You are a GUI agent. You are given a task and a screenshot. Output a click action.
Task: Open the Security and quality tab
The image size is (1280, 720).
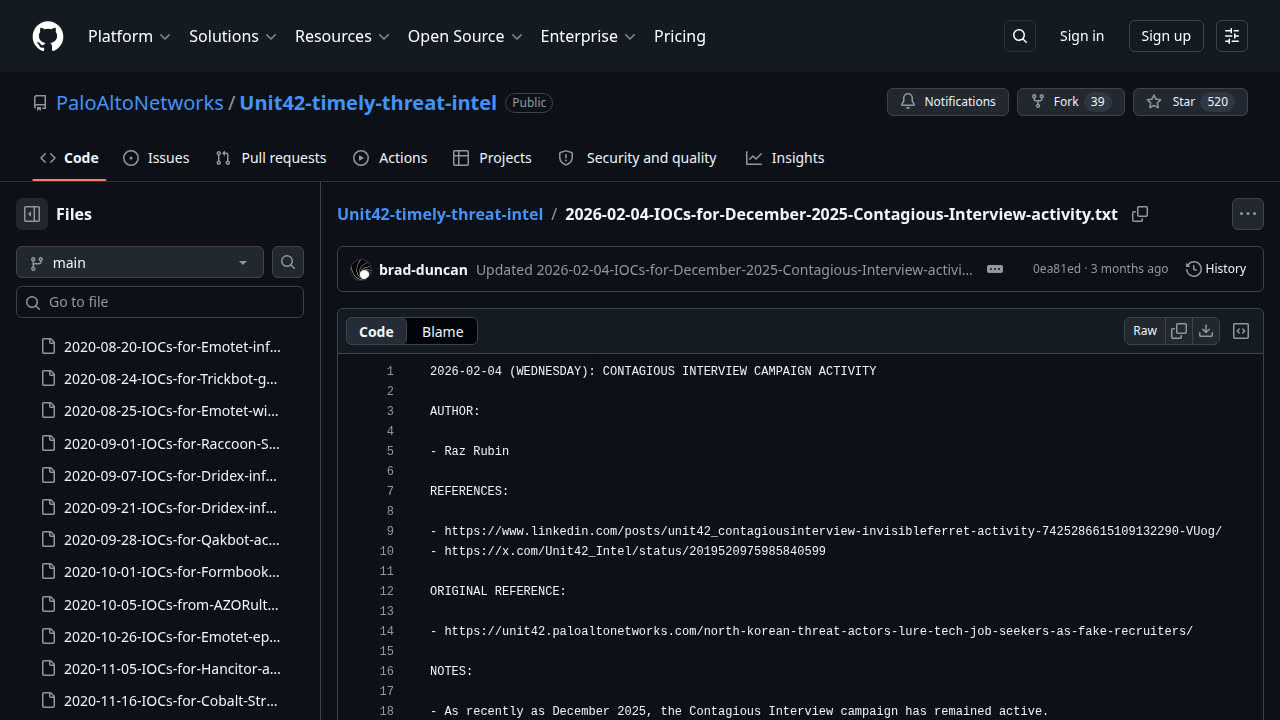point(637,158)
